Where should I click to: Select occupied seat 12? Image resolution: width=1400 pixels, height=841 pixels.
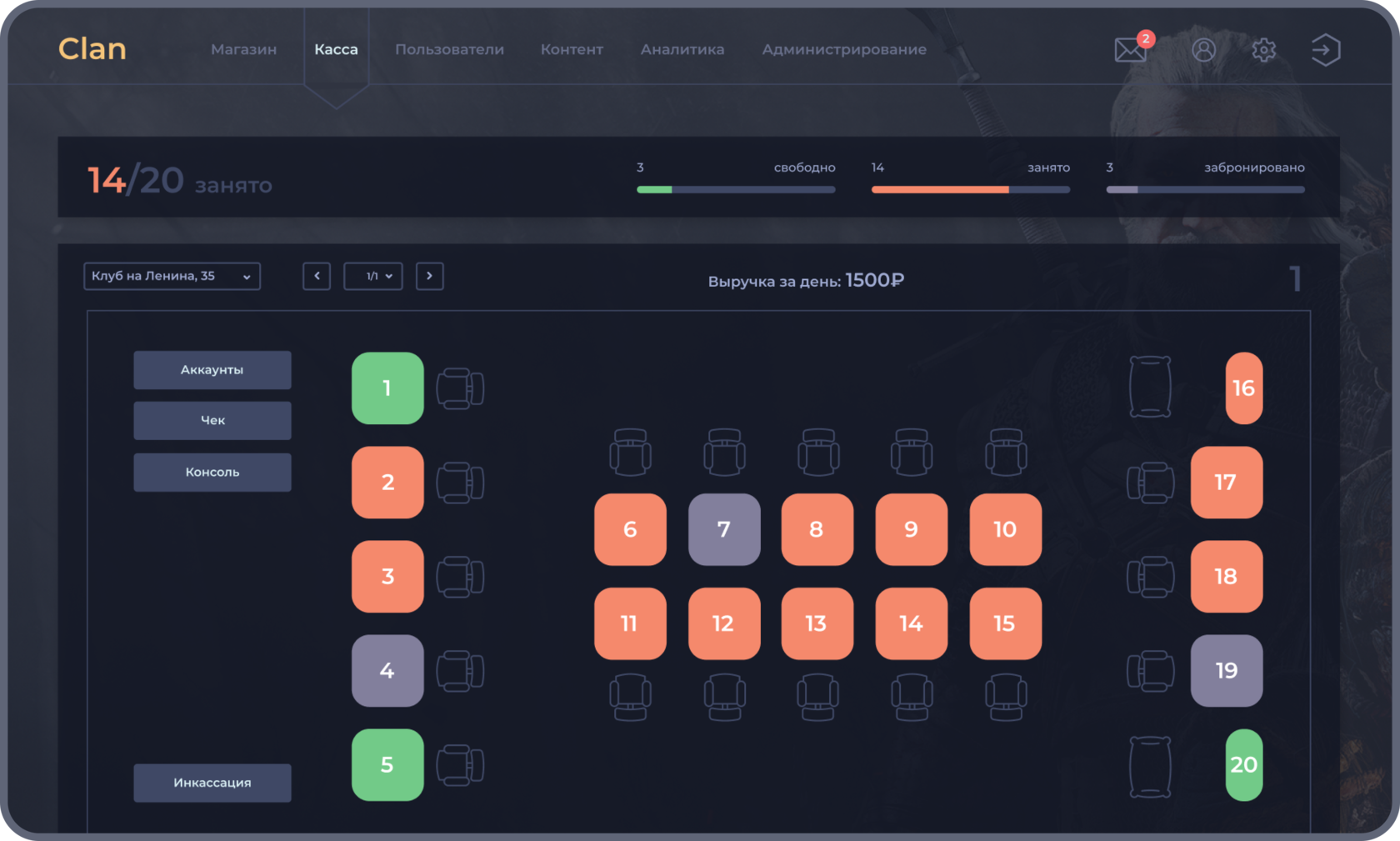tap(724, 624)
